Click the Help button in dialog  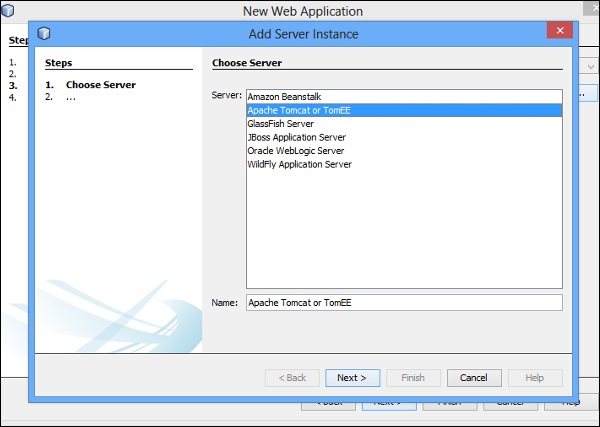click(535, 378)
